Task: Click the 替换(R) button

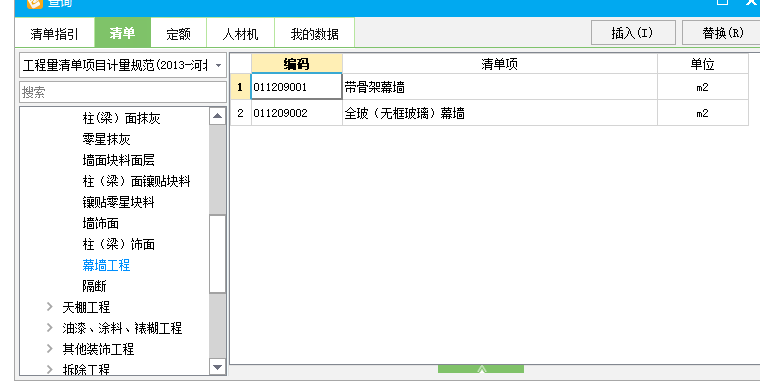Action: tap(722, 32)
